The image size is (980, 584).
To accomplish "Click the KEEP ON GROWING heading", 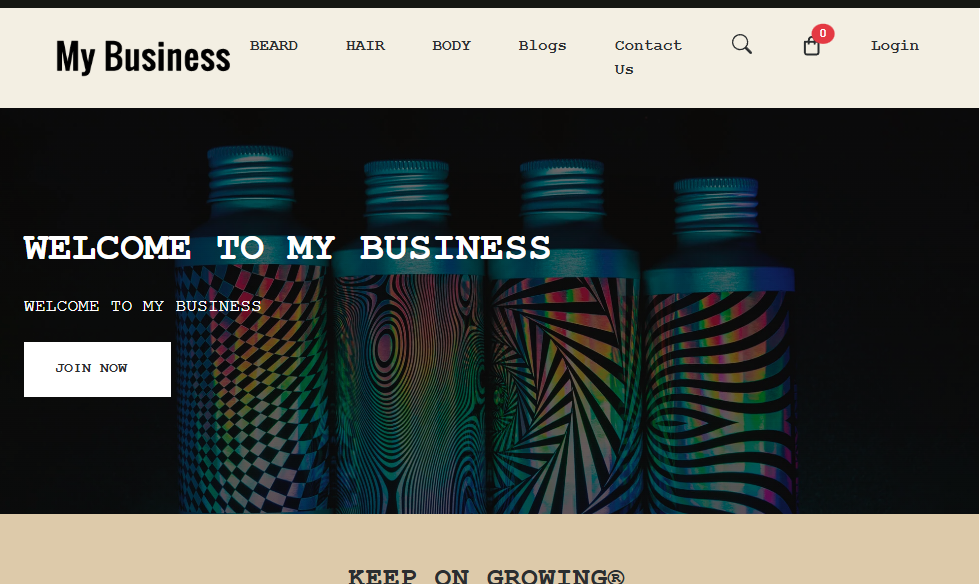I will coord(486,576).
